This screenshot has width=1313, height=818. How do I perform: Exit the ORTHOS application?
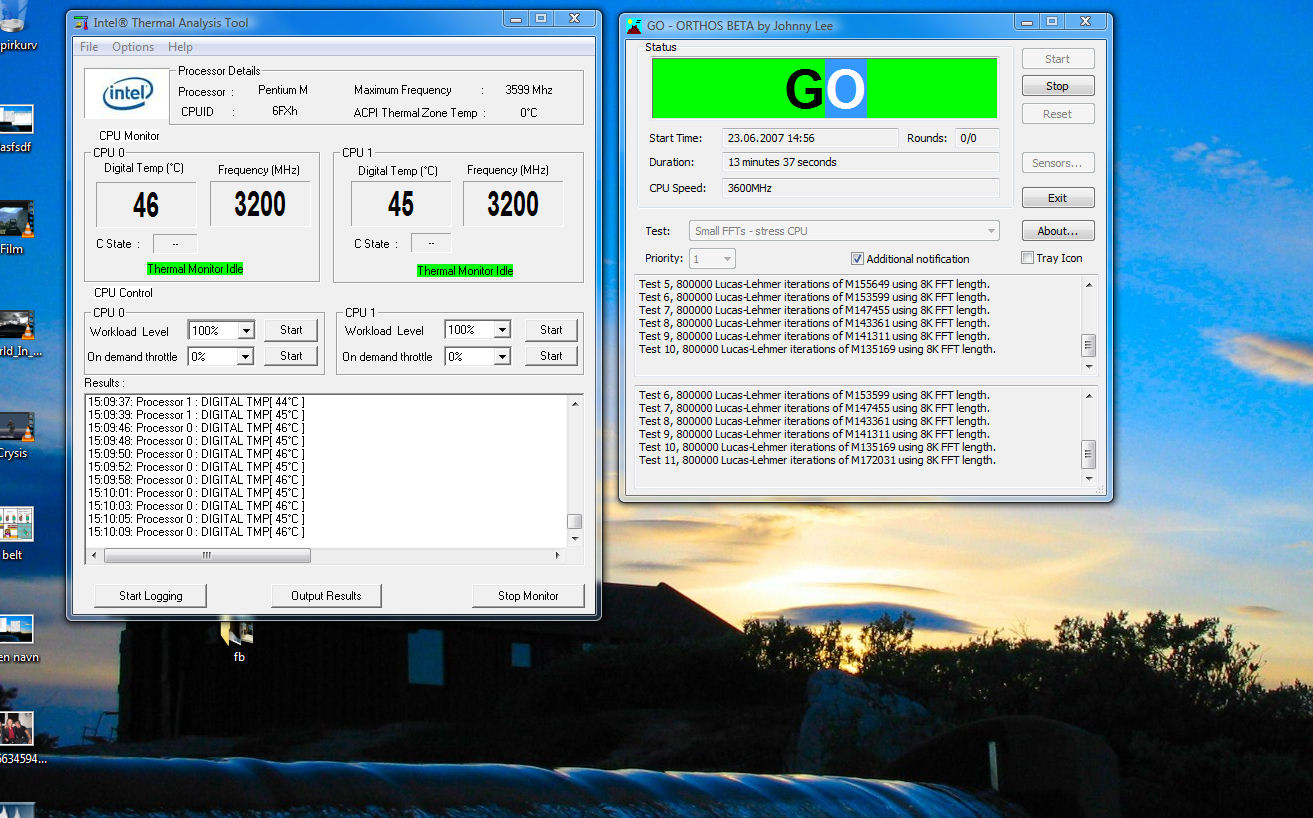coord(1058,198)
